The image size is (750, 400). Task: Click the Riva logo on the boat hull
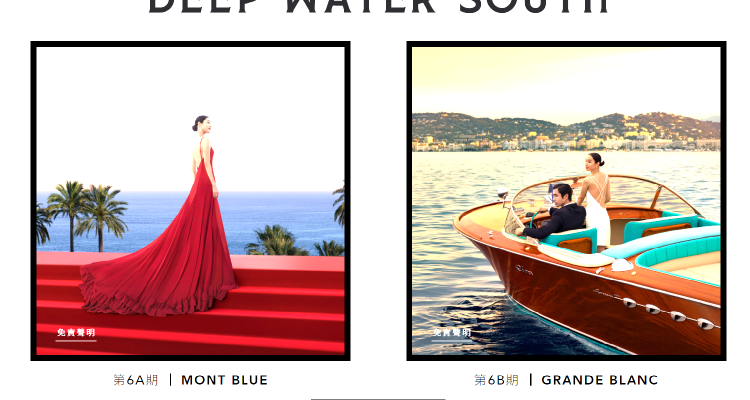click(524, 270)
